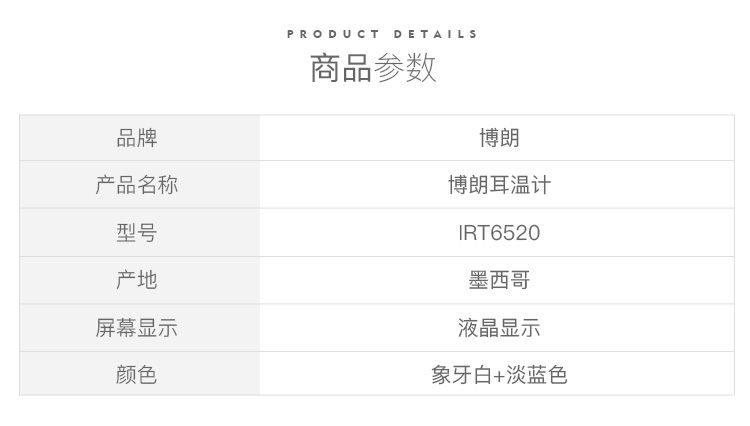Click the product name value 博朗耳温计
This screenshot has width=750, height=426.
[x=499, y=185]
